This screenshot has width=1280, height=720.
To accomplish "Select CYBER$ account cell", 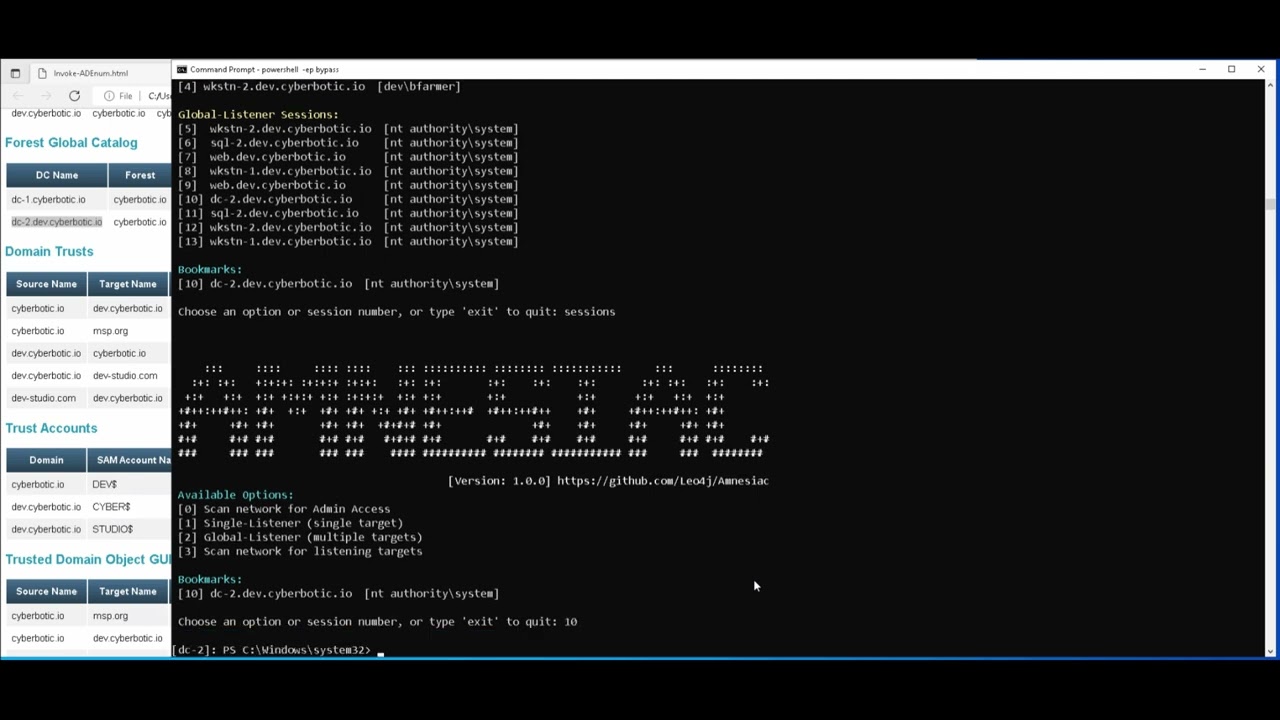I will point(111,507).
